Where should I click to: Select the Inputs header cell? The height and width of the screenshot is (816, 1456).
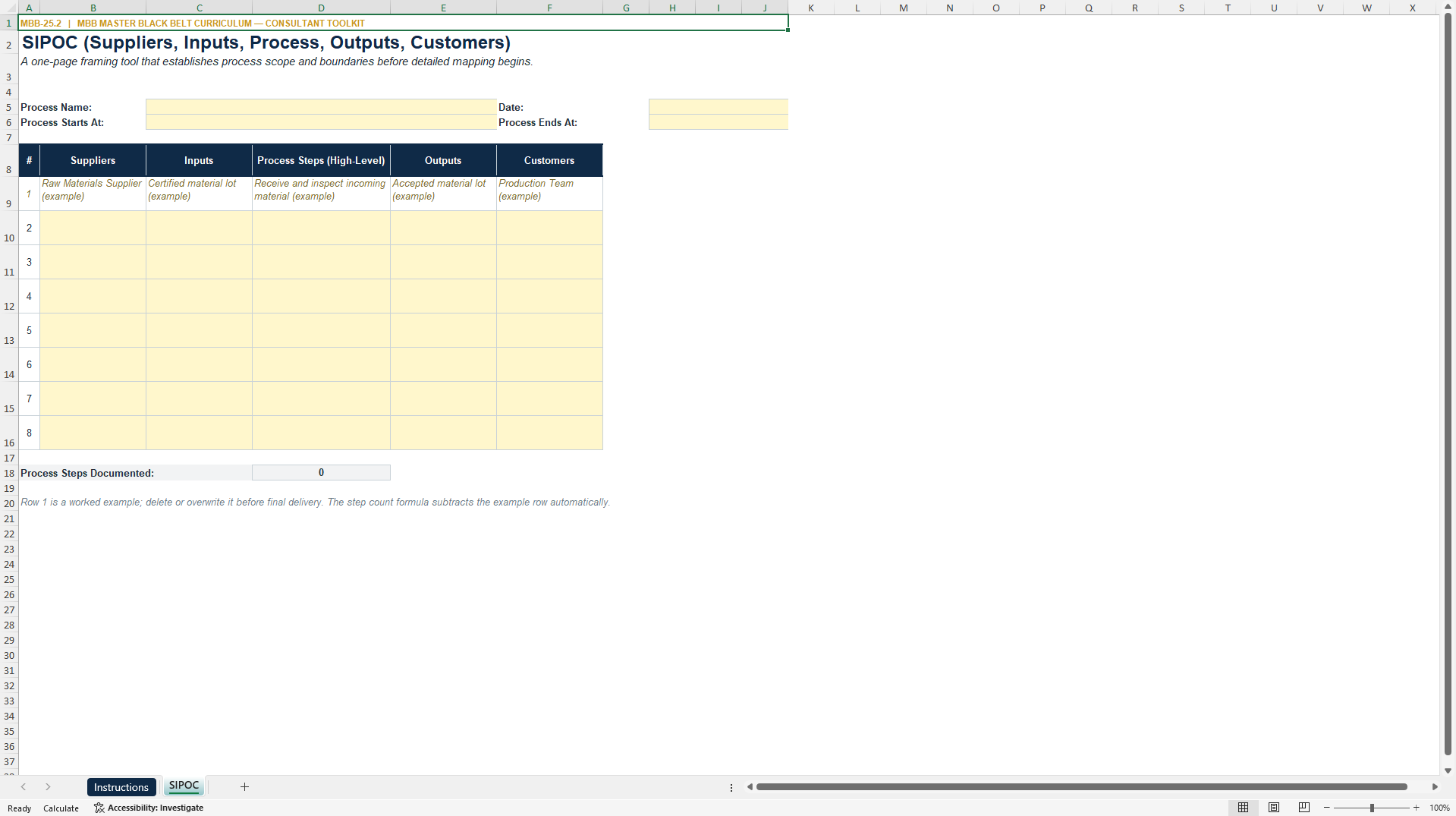(199, 160)
